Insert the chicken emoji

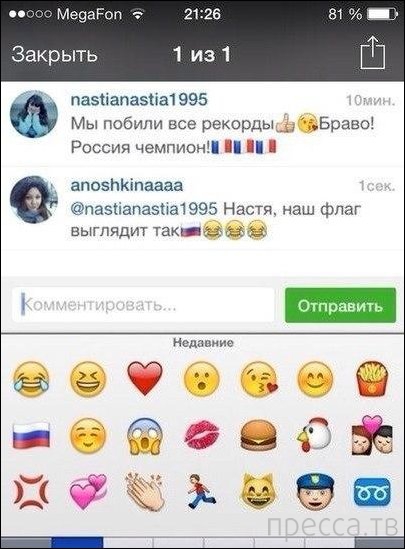coord(315,436)
